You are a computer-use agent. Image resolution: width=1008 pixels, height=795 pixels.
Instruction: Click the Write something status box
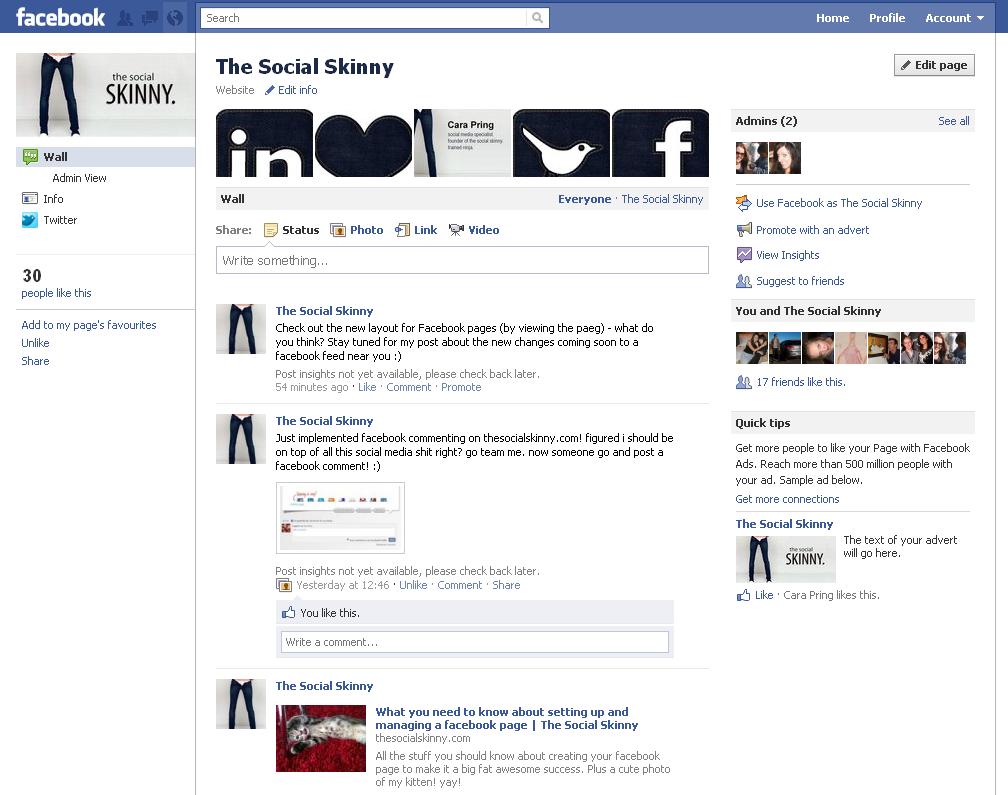coord(462,260)
